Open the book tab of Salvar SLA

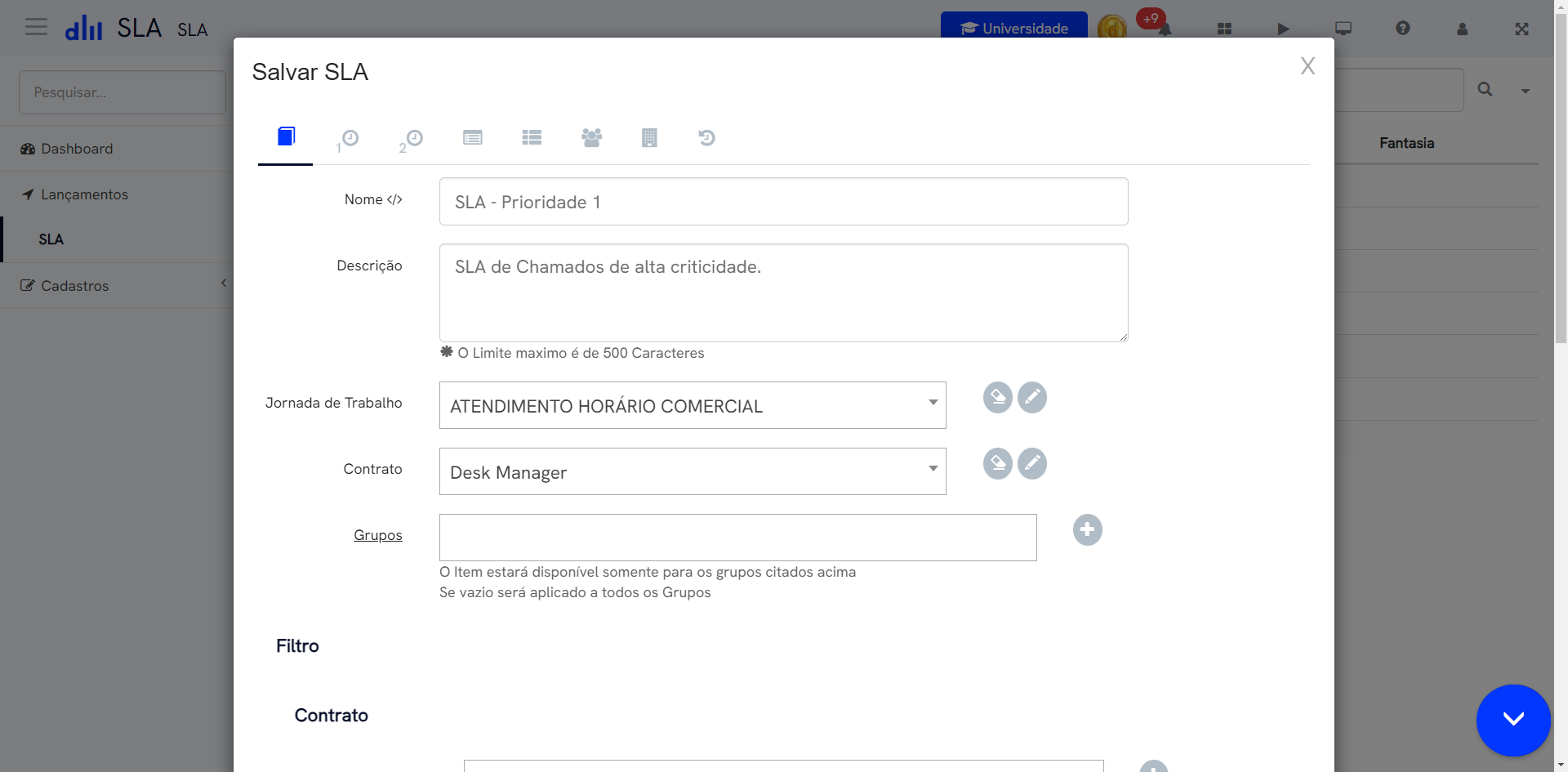[x=286, y=136]
